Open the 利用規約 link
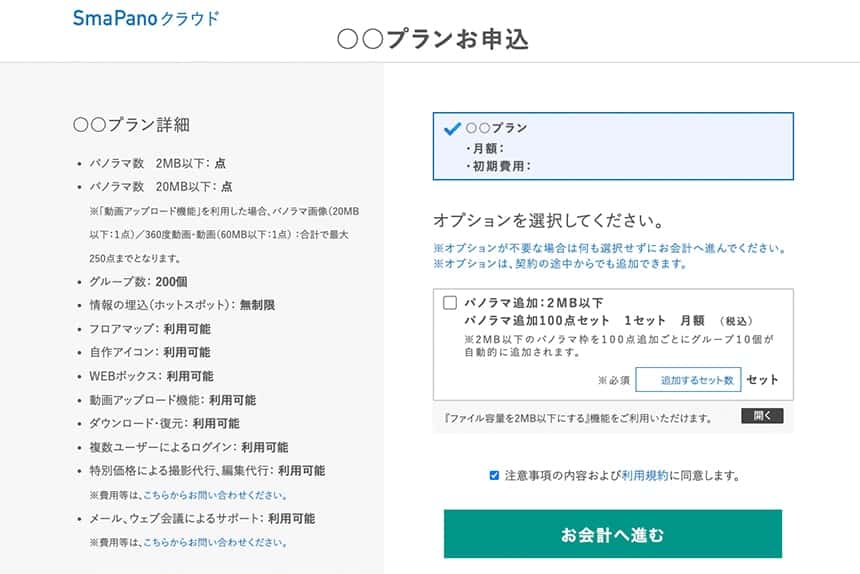The width and height of the screenshot is (860, 574). 645,476
